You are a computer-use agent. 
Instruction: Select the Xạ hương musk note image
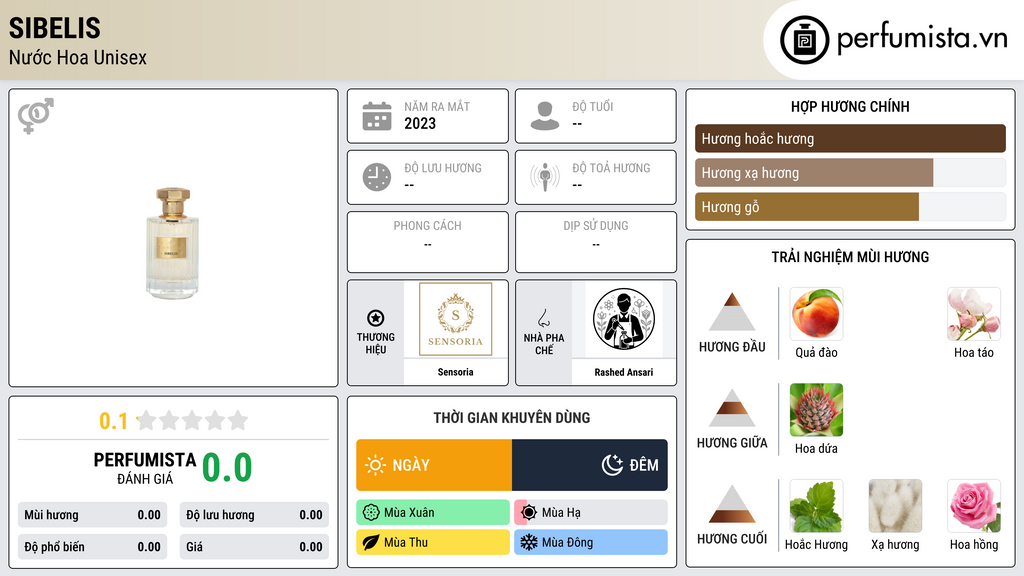(895, 506)
